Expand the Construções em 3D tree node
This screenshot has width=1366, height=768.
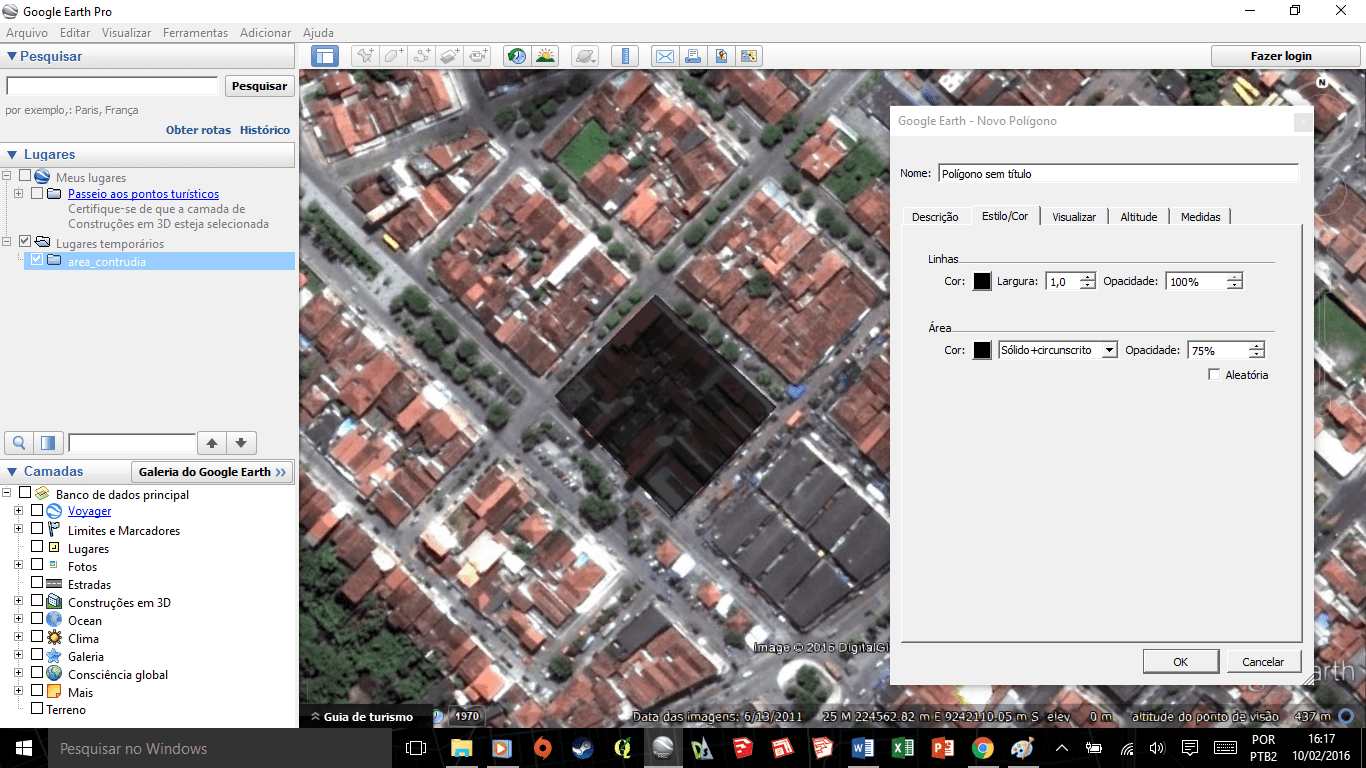click(x=18, y=602)
